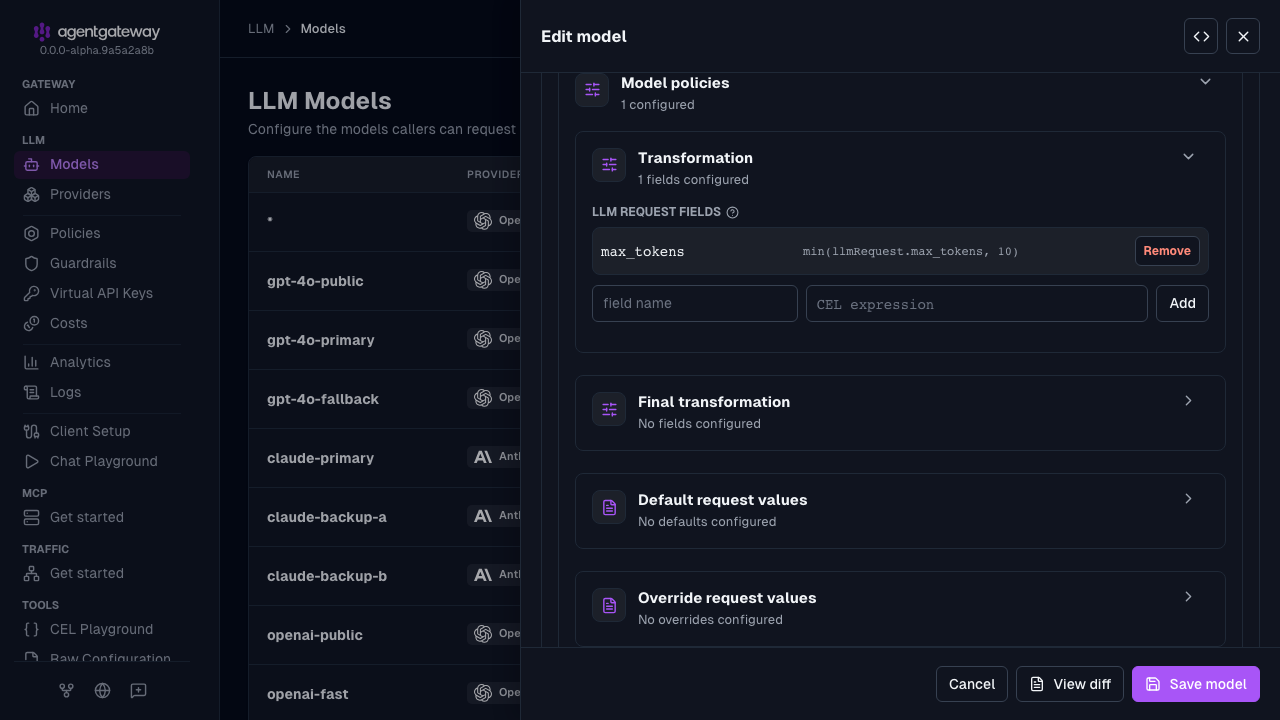Select the gpt-4o-fallback model row
1280x720 pixels.
click(x=384, y=399)
